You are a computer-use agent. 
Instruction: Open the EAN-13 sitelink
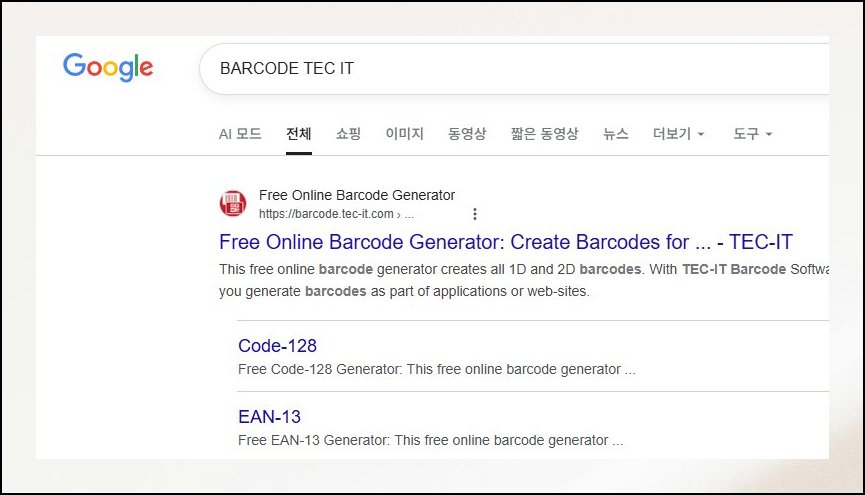(x=269, y=417)
